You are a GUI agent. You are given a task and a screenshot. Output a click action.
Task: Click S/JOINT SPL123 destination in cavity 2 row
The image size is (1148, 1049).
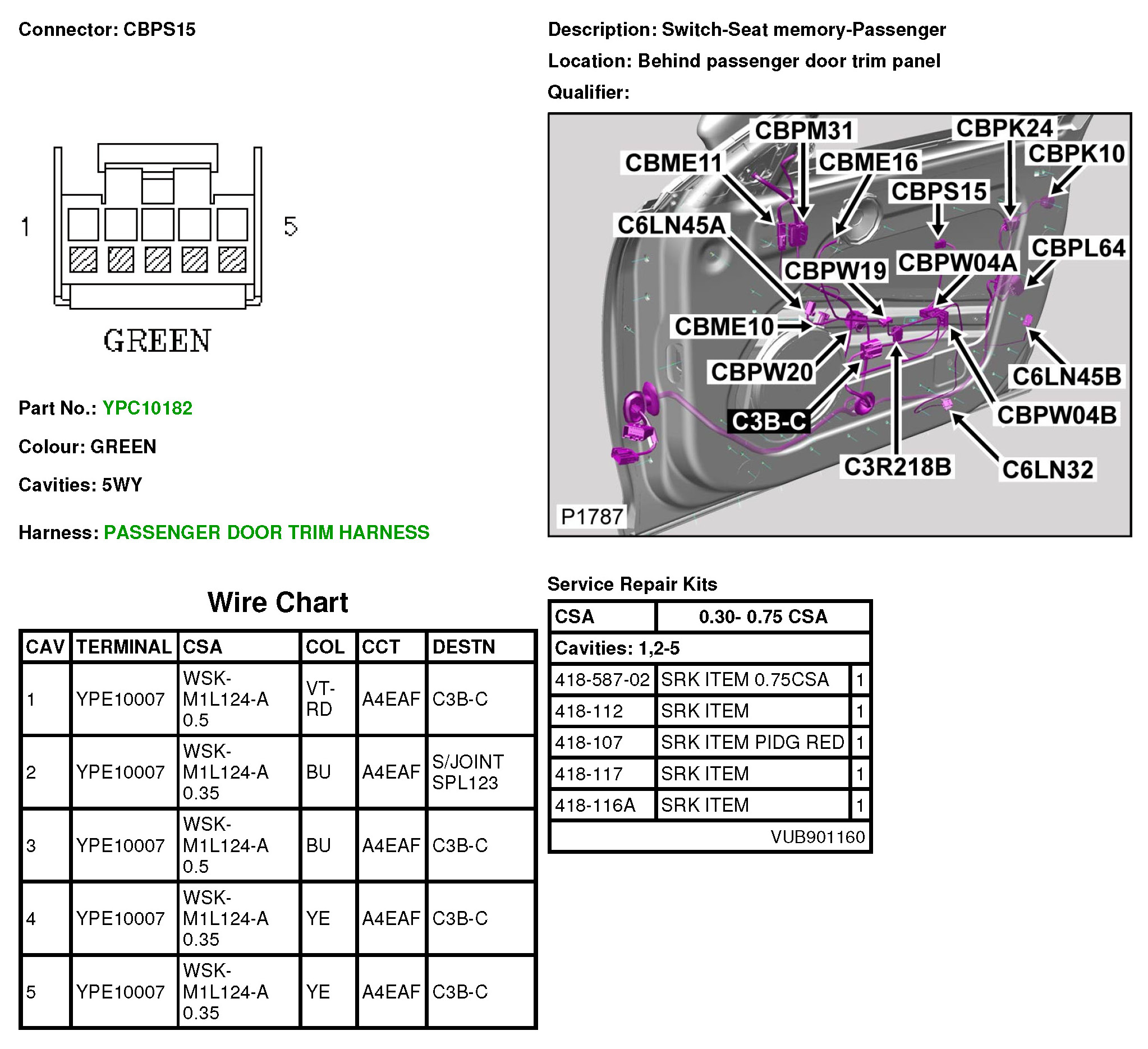click(x=467, y=772)
